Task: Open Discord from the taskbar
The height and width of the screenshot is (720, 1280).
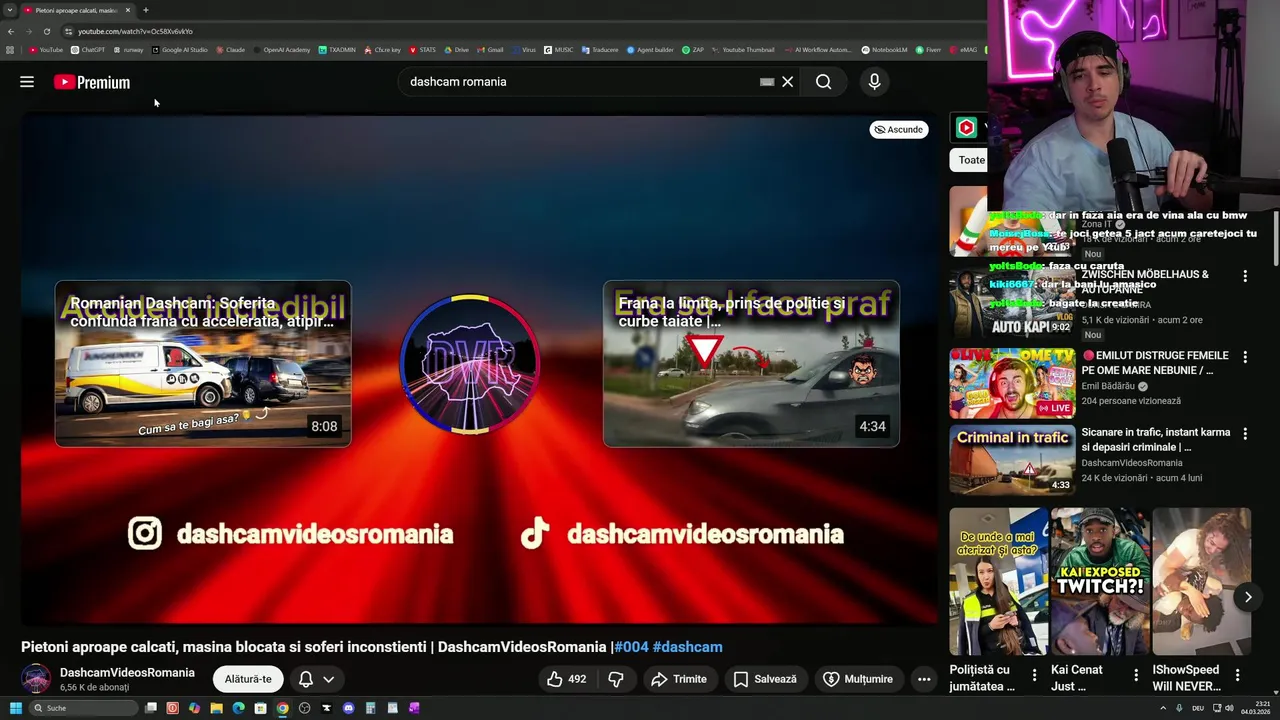Action: coord(348,708)
